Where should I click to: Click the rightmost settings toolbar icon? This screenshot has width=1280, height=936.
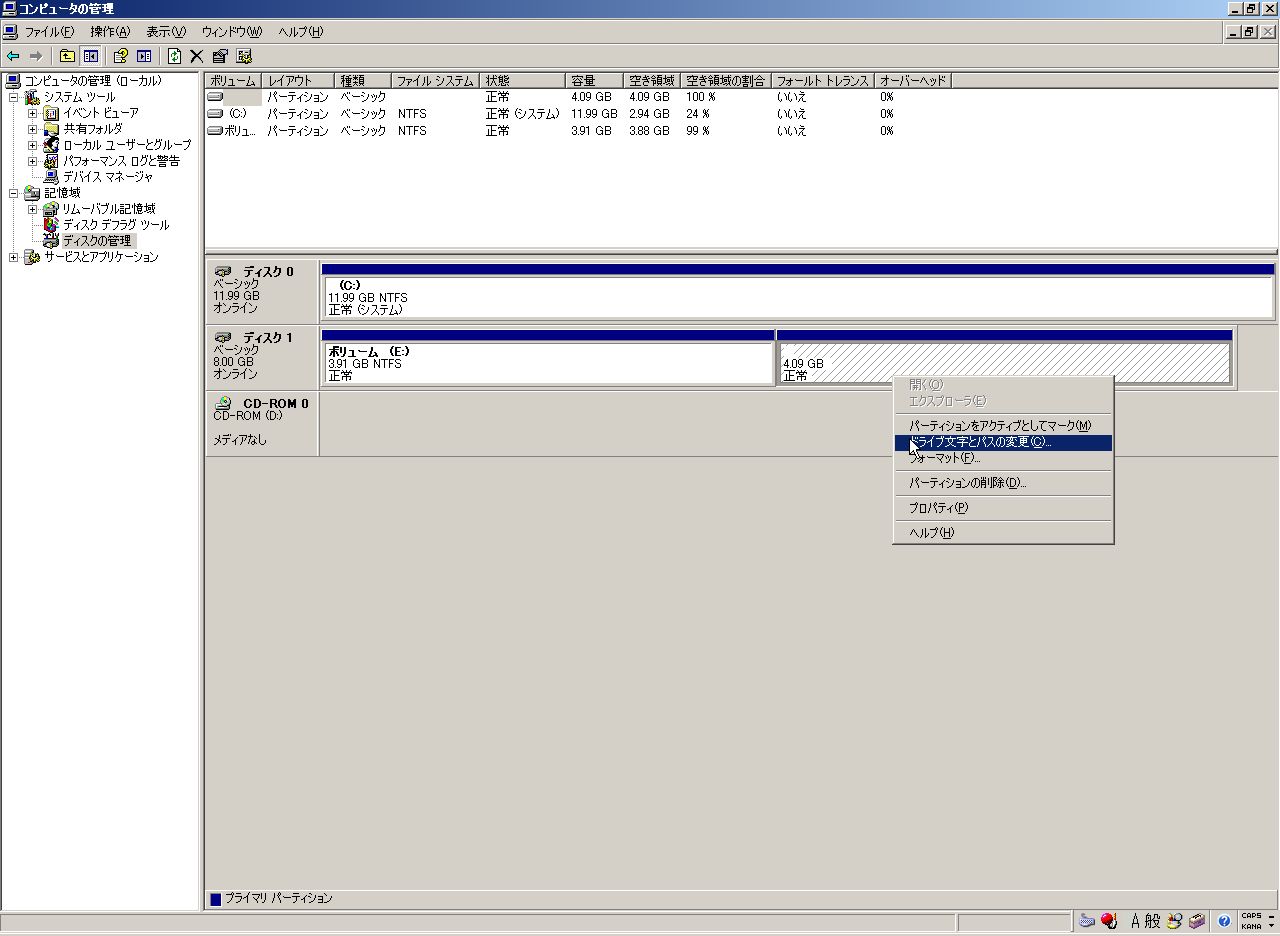click(x=244, y=56)
